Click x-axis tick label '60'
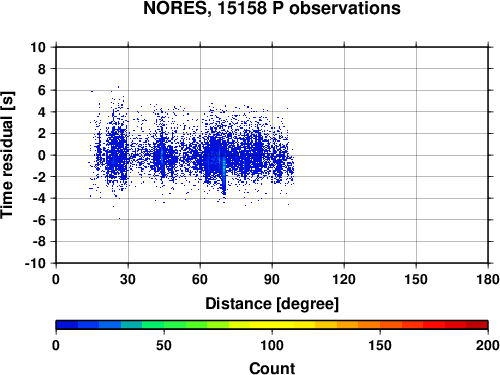Viewport: 500px width, 375px height. pos(200,279)
